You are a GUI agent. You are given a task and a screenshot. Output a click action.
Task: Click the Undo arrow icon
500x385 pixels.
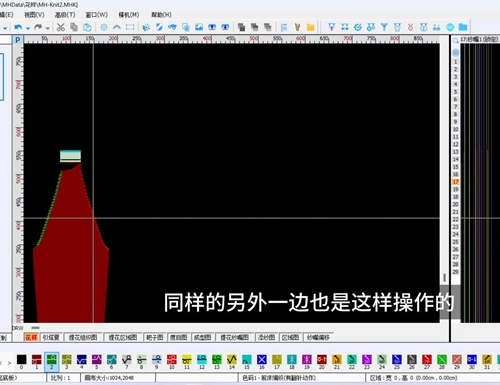coord(18,27)
